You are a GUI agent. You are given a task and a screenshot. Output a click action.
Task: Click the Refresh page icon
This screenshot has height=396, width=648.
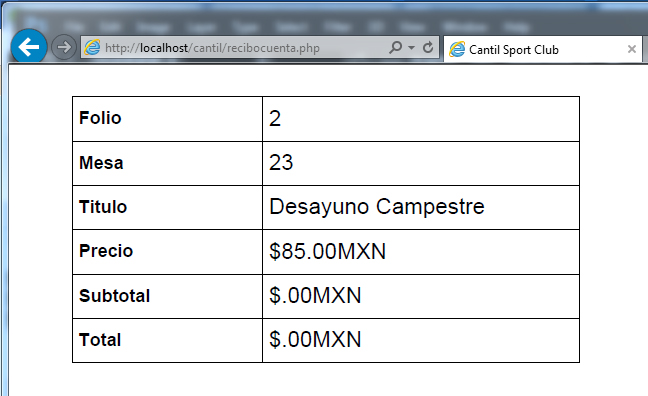click(428, 48)
